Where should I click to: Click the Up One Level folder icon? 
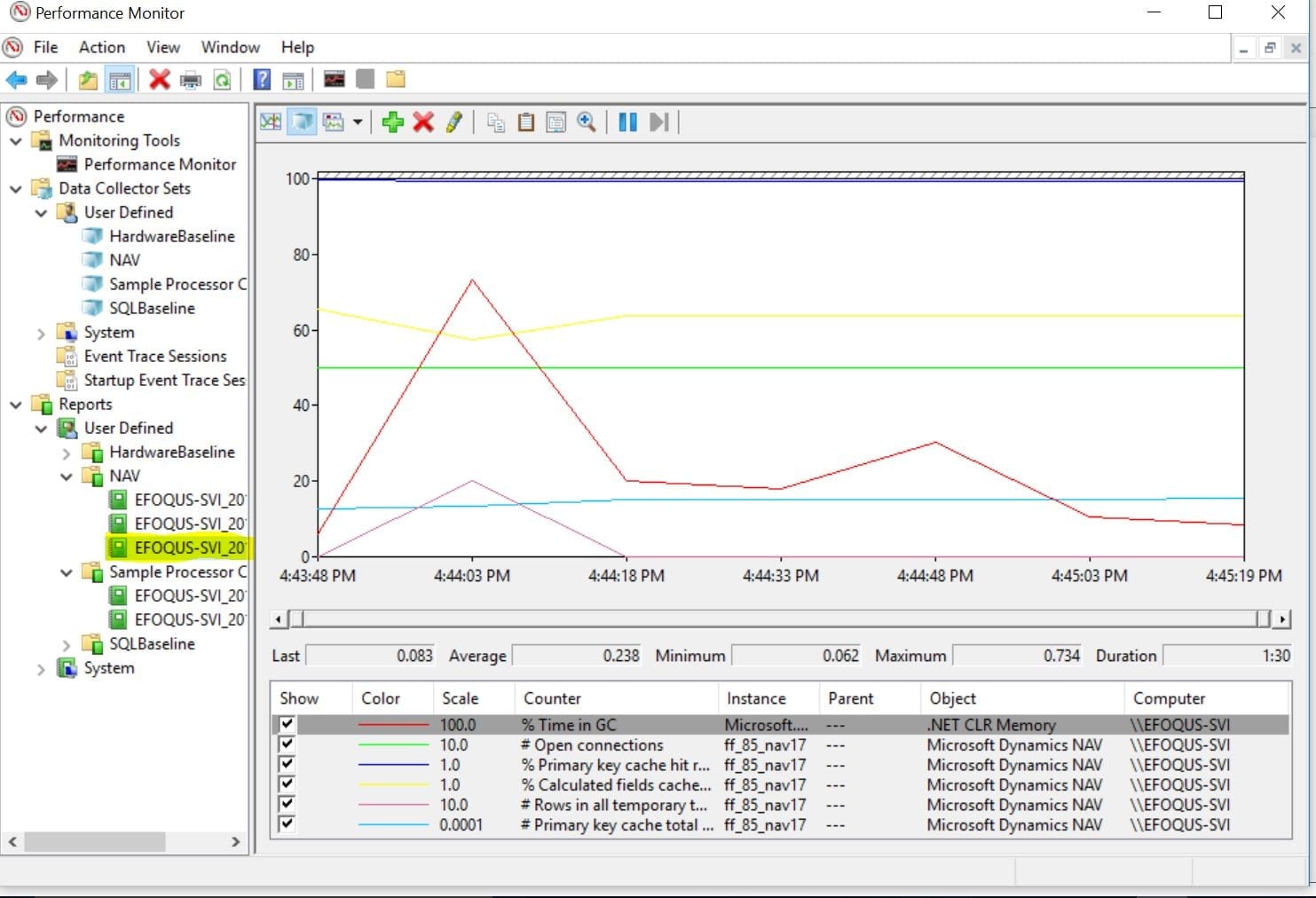click(88, 80)
